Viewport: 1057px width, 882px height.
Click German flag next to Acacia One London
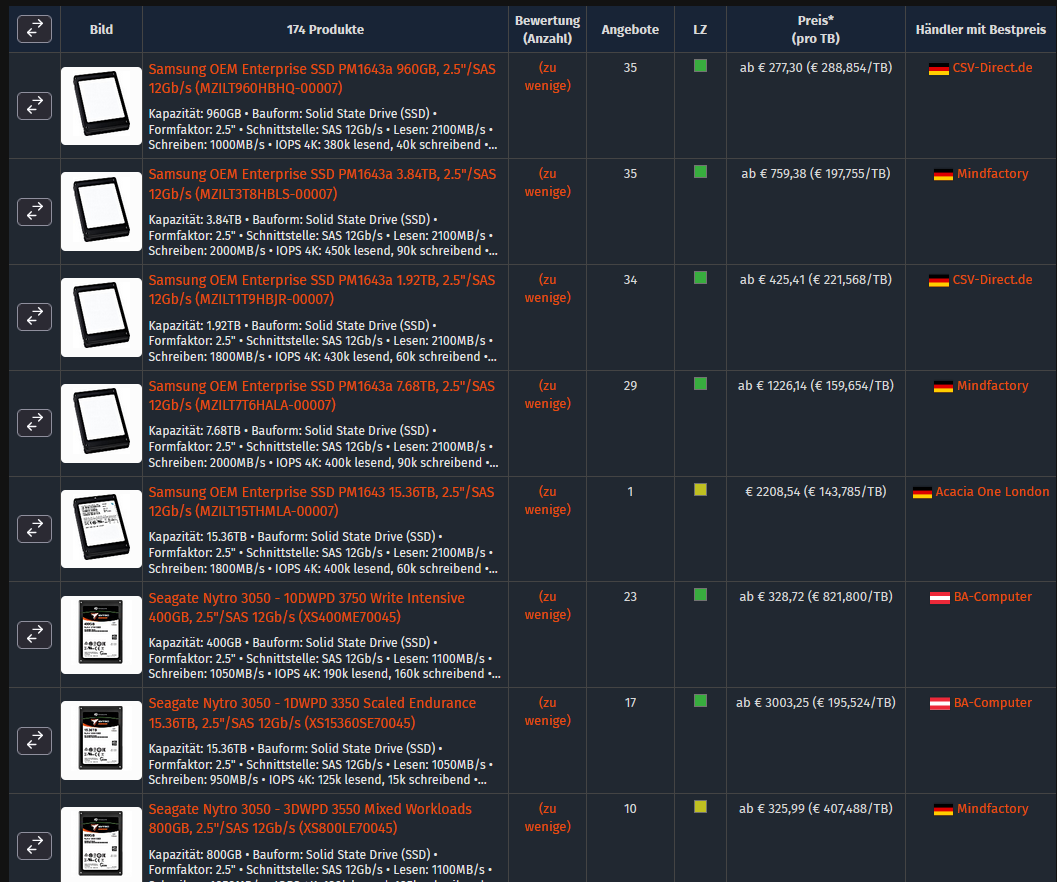(922, 492)
